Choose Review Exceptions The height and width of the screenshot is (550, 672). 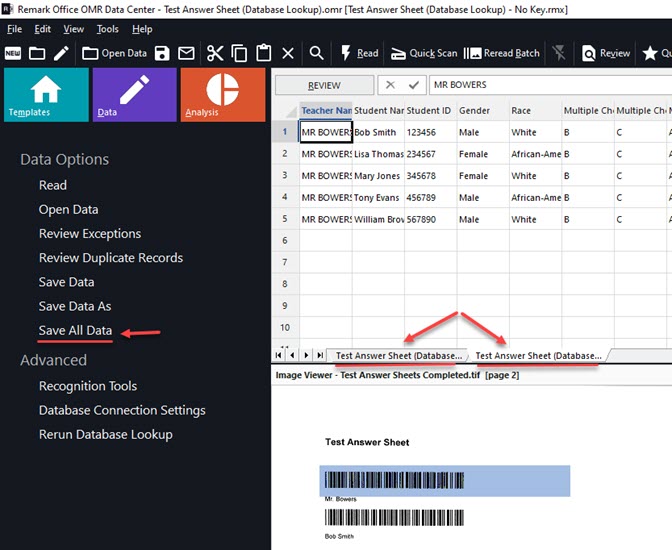tap(90, 234)
